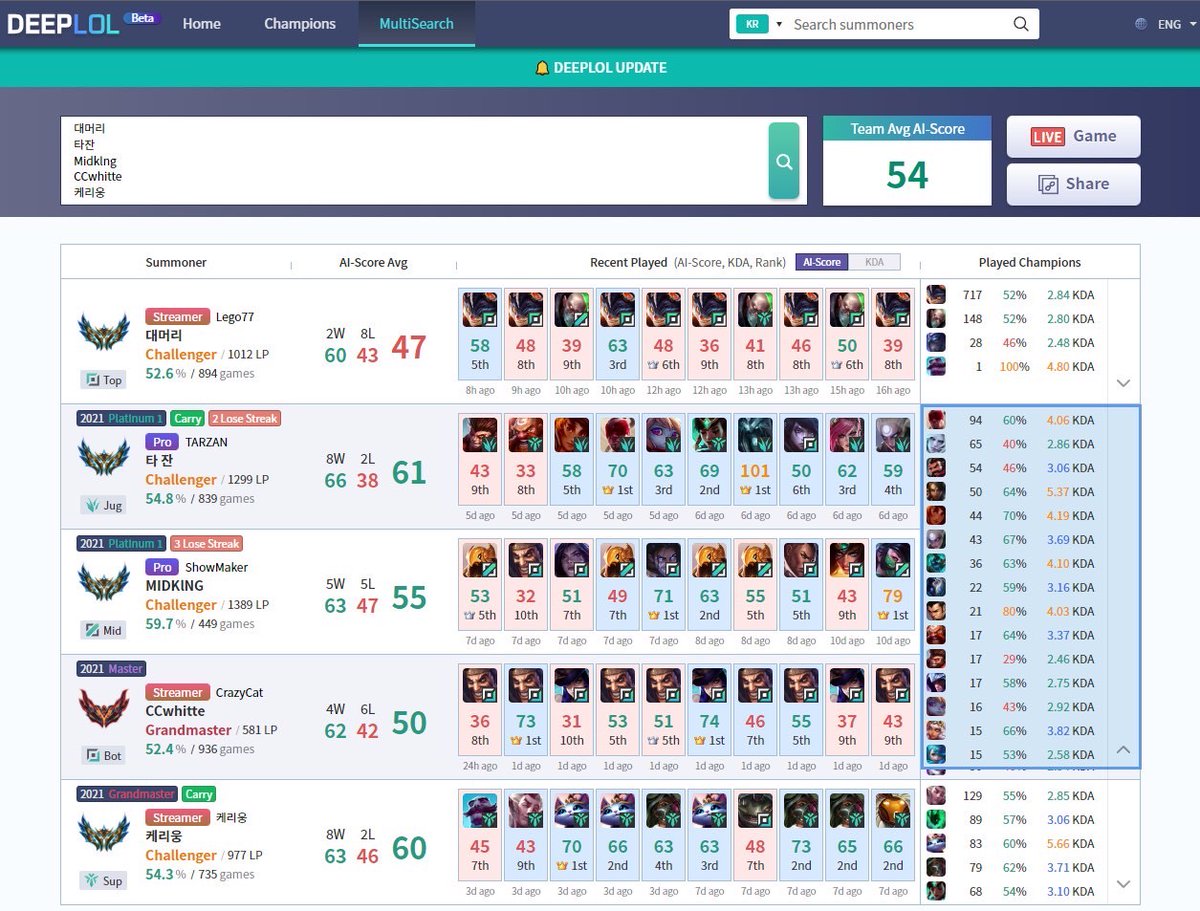Image resolution: width=1200 pixels, height=911 pixels.
Task: Open summoner MIDKING's profile name
Action: (174, 586)
